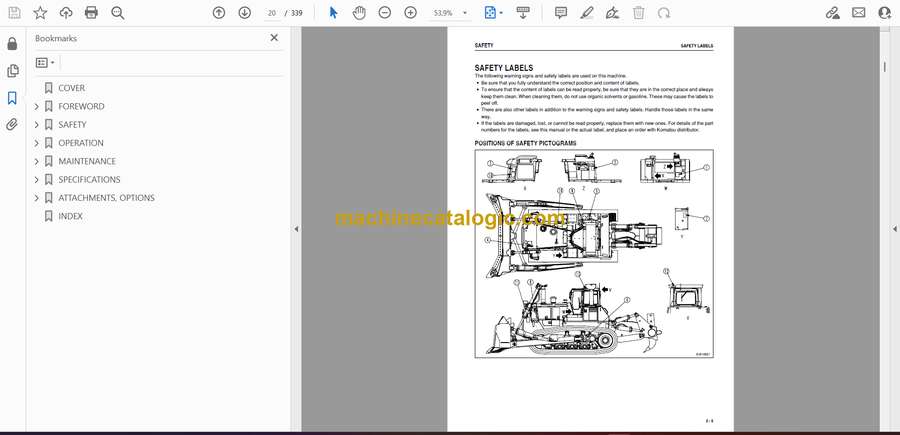This screenshot has width=900, height=435.
Task: Activate the selection arrow tool
Action: pyautogui.click(x=333, y=13)
